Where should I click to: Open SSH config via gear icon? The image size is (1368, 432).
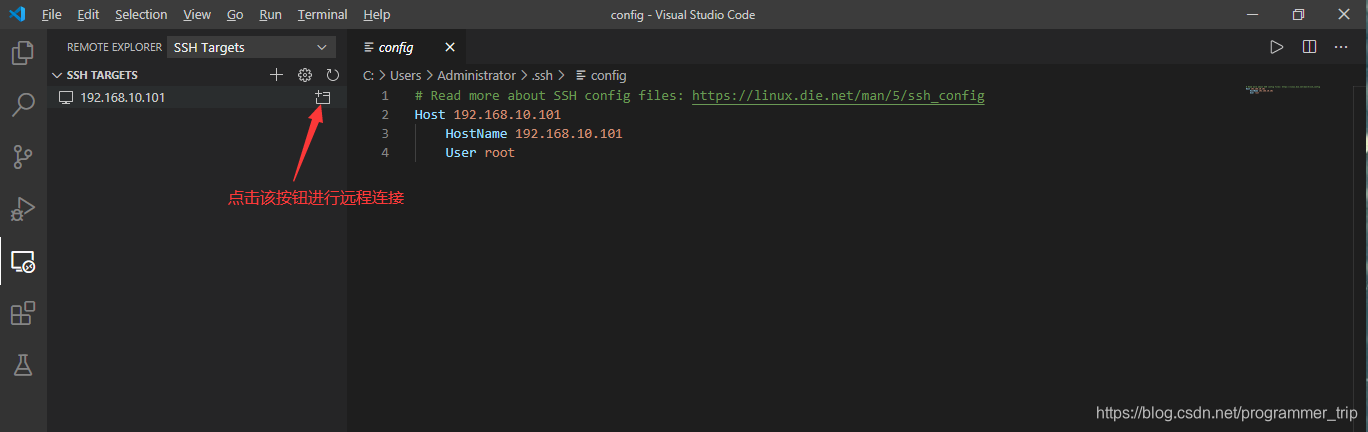click(x=305, y=75)
